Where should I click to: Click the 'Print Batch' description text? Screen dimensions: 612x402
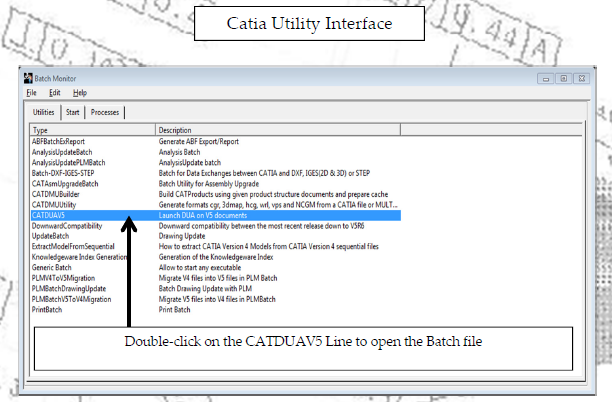tap(174, 310)
